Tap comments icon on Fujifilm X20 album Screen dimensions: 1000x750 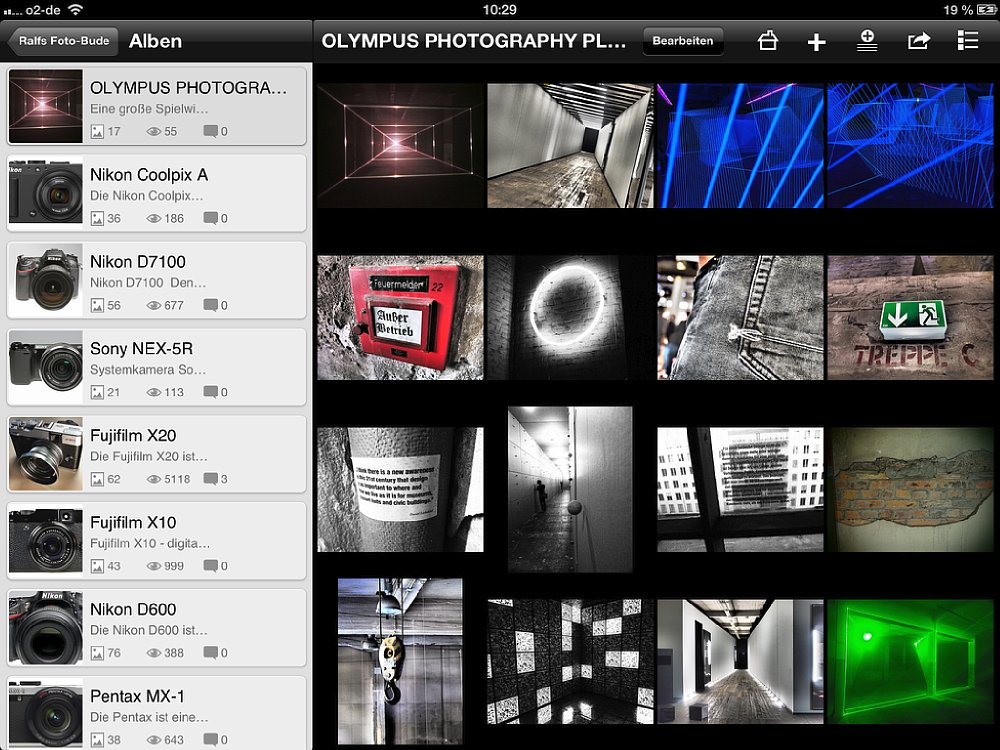[210, 479]
